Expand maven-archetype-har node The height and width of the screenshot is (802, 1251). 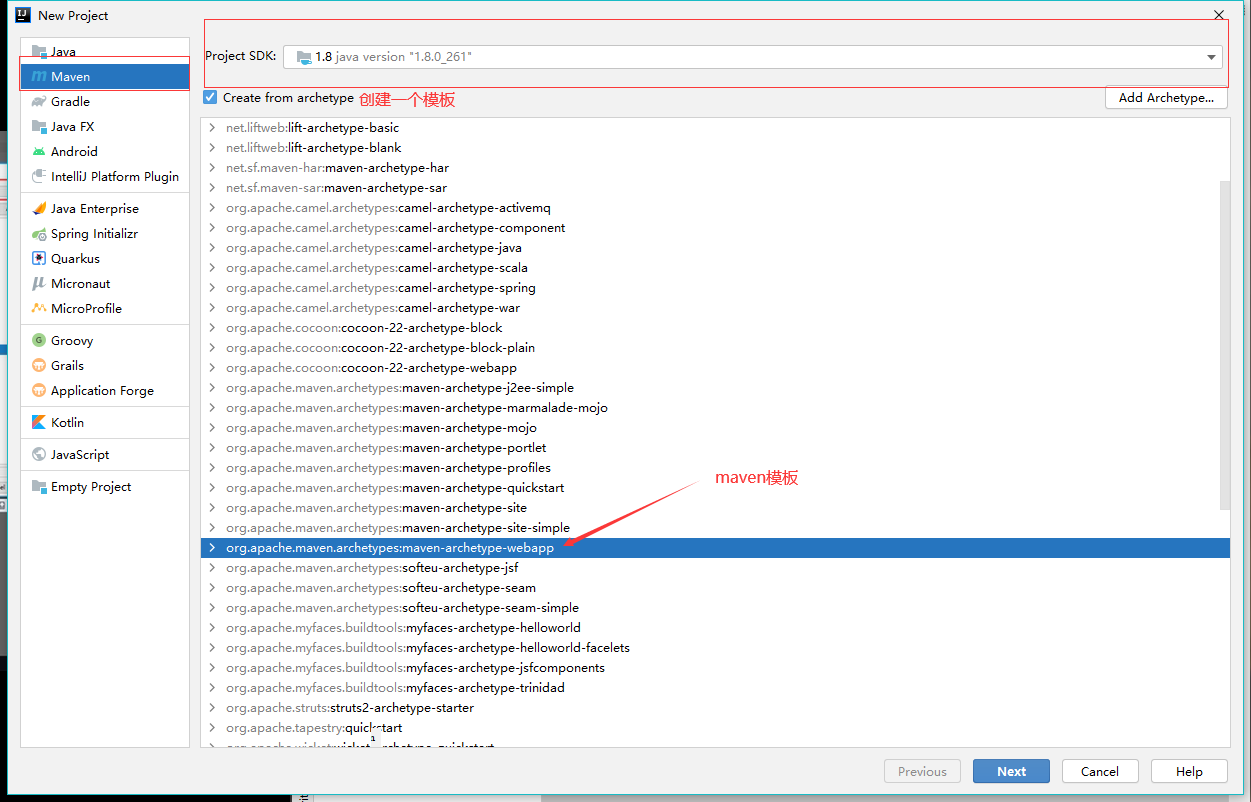[212, 168]
